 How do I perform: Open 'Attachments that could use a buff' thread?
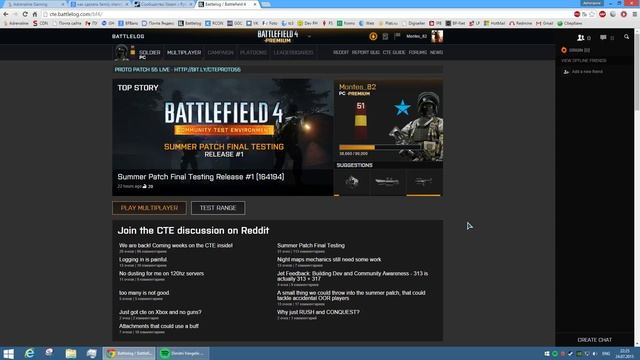click(x=159, y=326)
